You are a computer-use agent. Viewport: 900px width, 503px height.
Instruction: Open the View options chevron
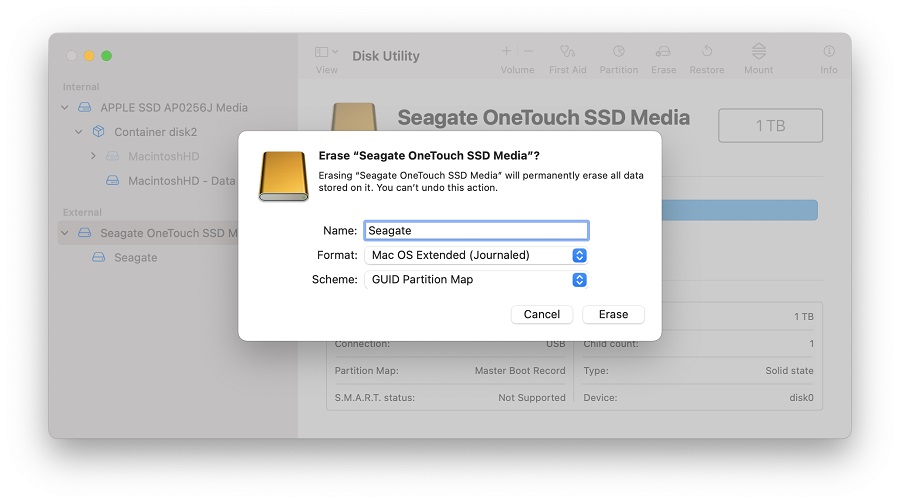pos(335,52)
